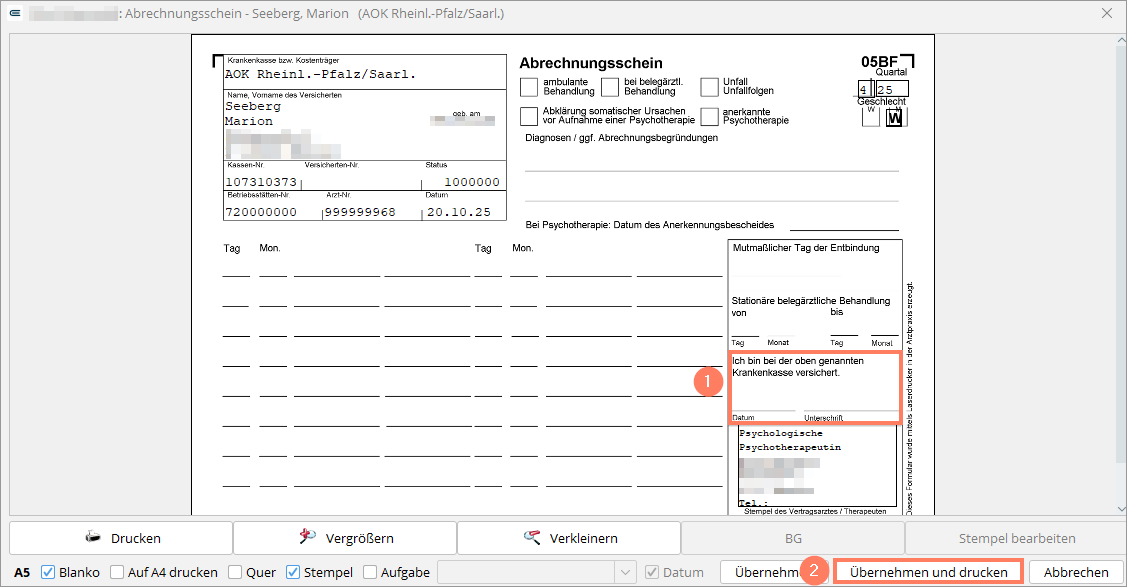
Task: Click the Drucken printer button
Action: [x=121, y=538]
